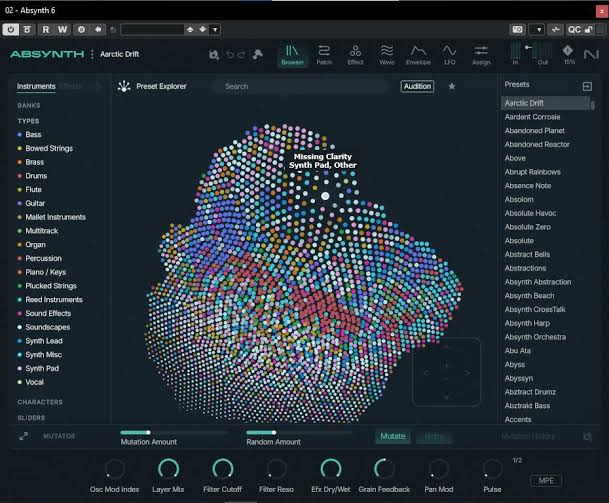
Task: Toggle the plugin power bypass button
Action: [x=10, y=30]
